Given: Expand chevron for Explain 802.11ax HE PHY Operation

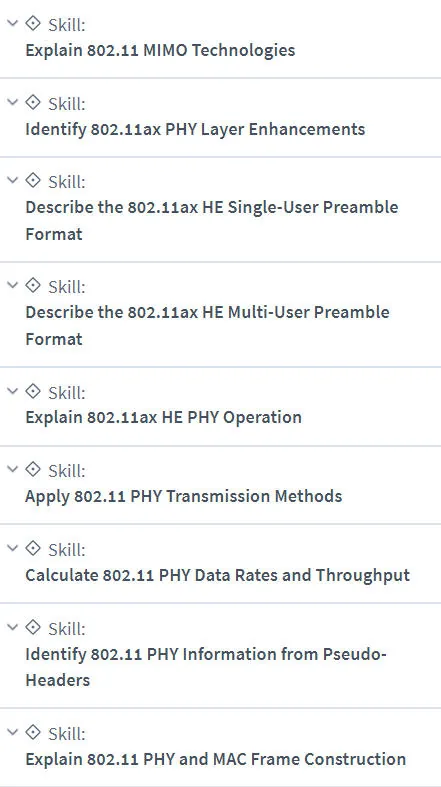Looking at the screenshot, I should point(13,390).
